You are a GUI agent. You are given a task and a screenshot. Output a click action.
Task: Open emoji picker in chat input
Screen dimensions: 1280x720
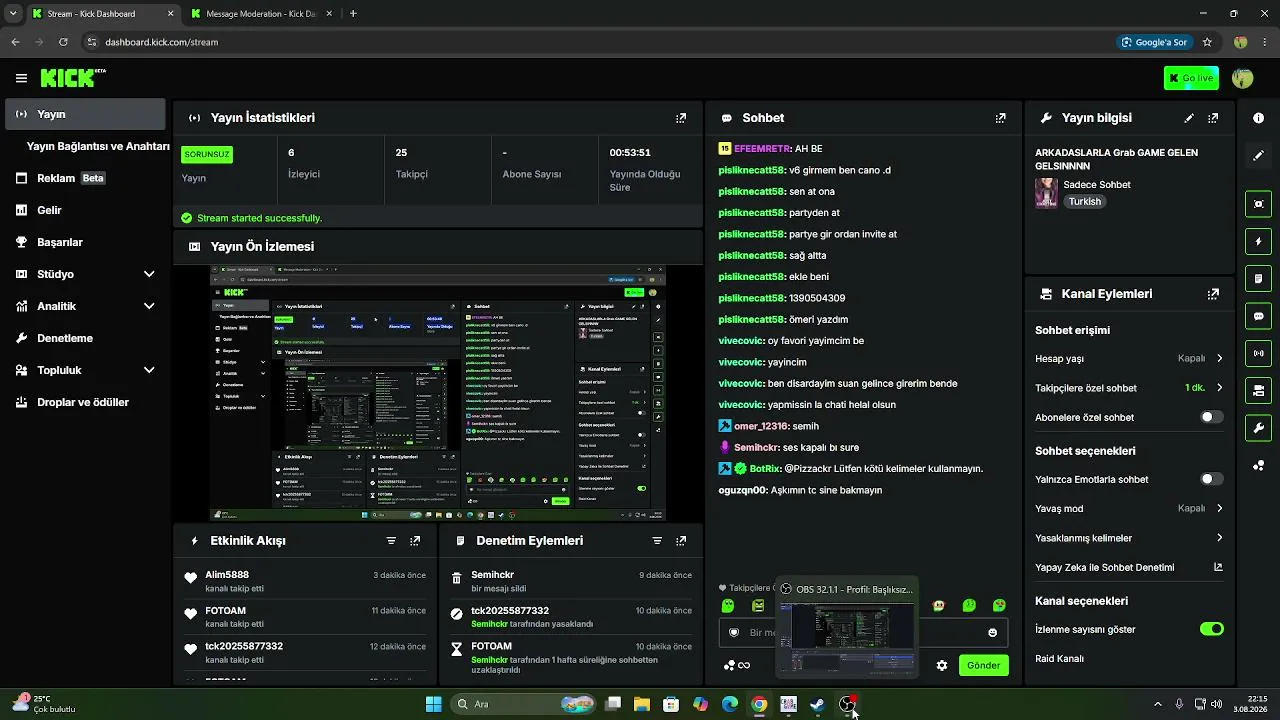point(992,633)
